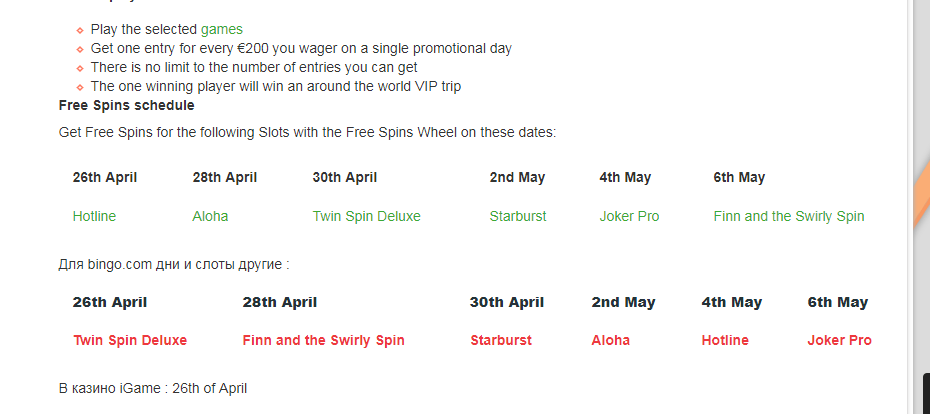Open the green Hotline slot link

coord(94,216)
